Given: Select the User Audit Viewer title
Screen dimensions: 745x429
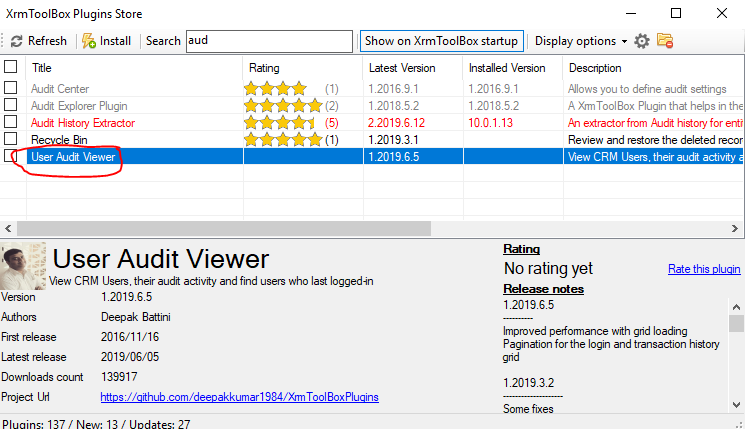Looking at the screenshot, I should click(73, 157).
